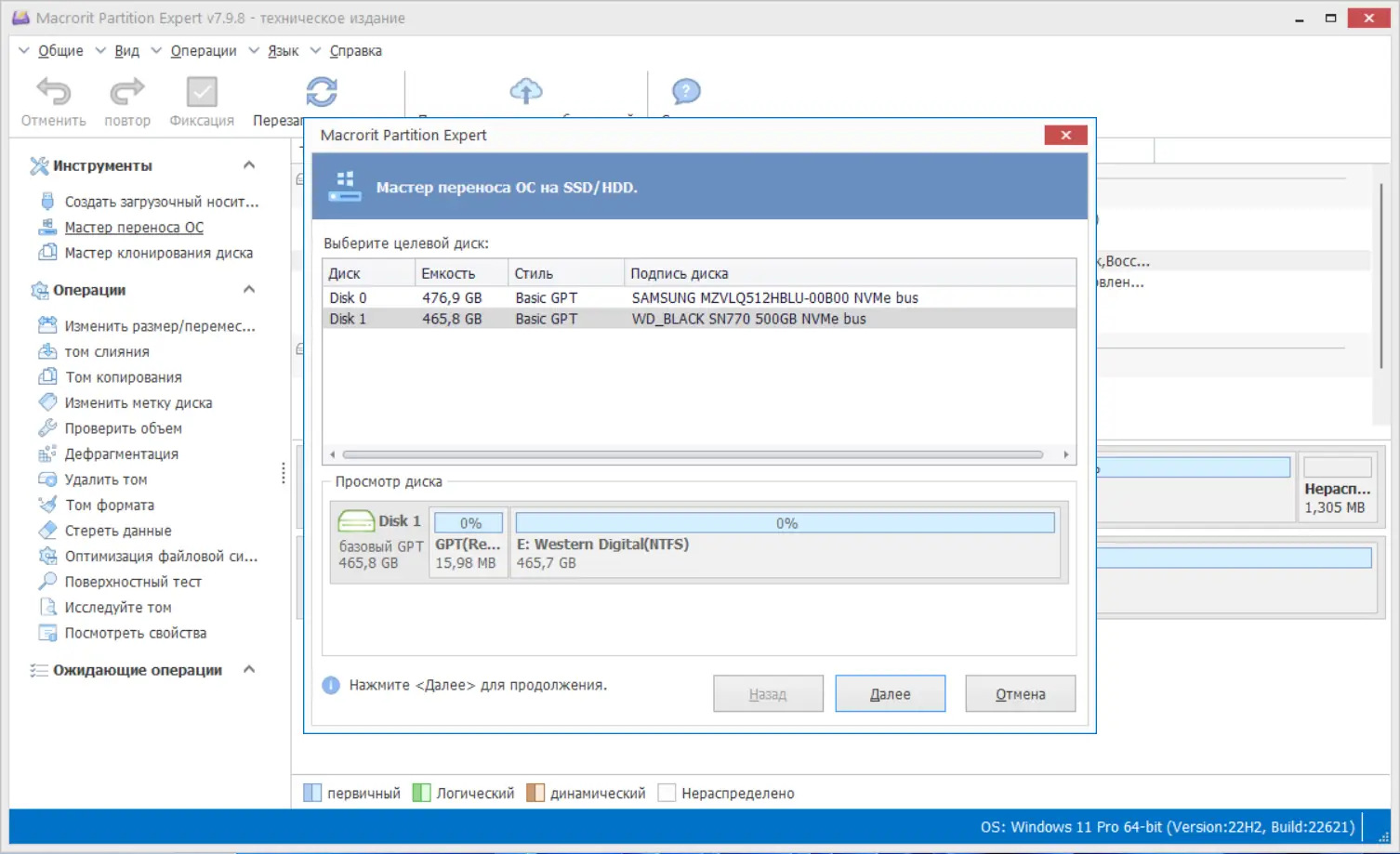Click the Нераспределено white legend swatch
Image resolution: width=1400 pixels, height=854 pixels.
click(x=667, y=793)
